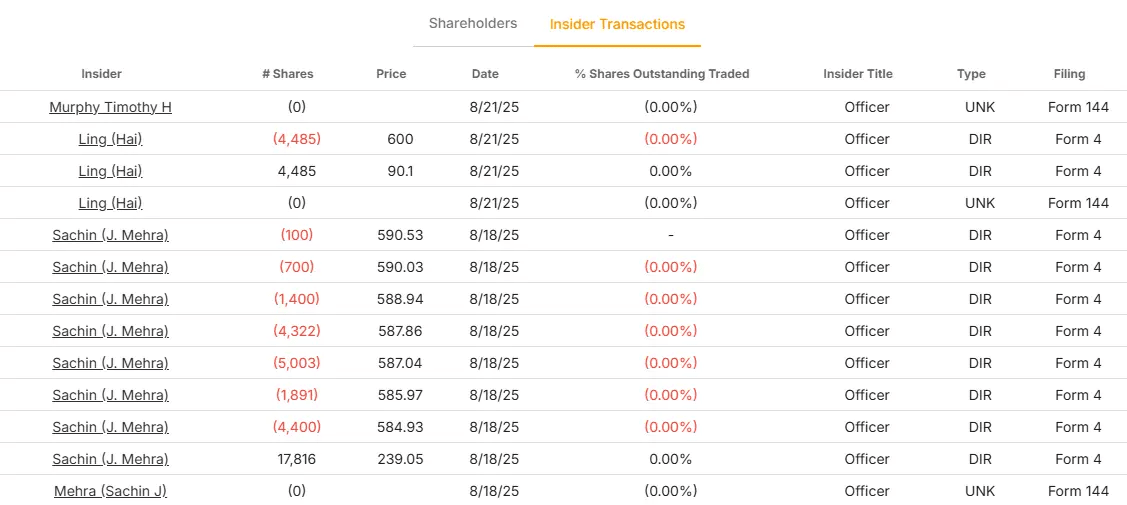
Task: Open Sachin (J. Mehra) in the 239.05 price row
Action: point(110,459)
